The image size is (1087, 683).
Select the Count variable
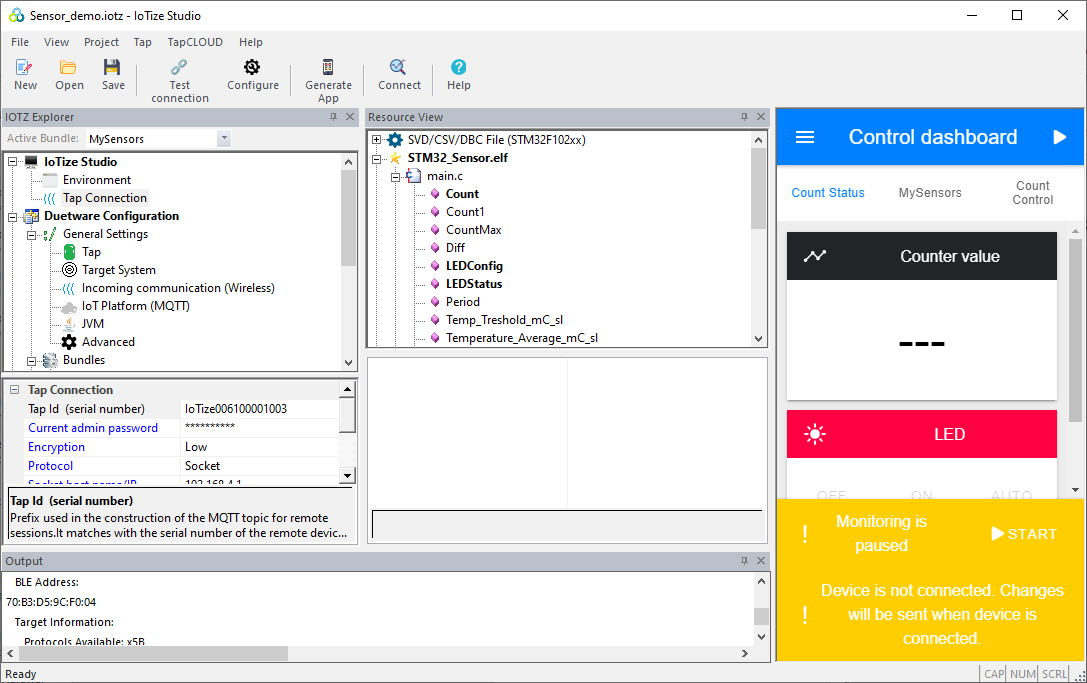(462, 193)
